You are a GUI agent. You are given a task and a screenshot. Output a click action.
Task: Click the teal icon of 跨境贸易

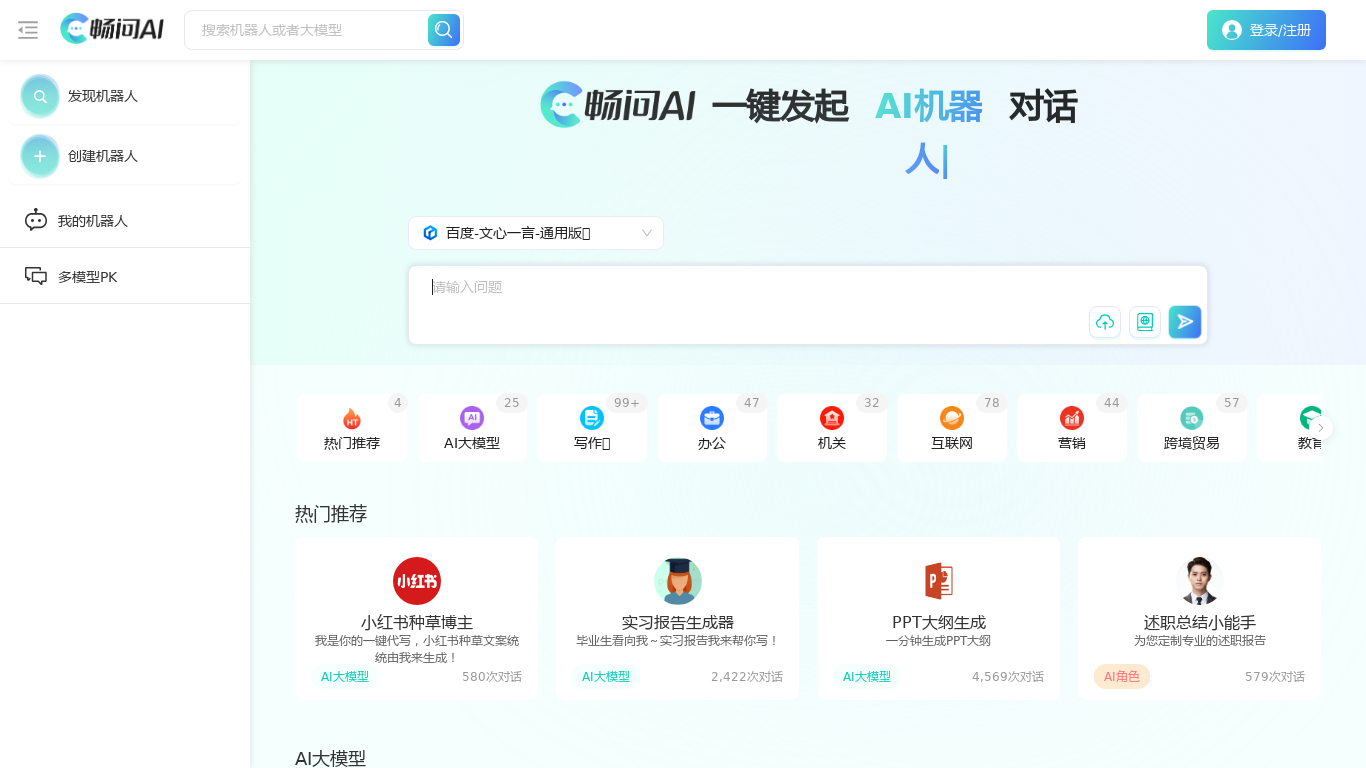[x=1192, y=418]
